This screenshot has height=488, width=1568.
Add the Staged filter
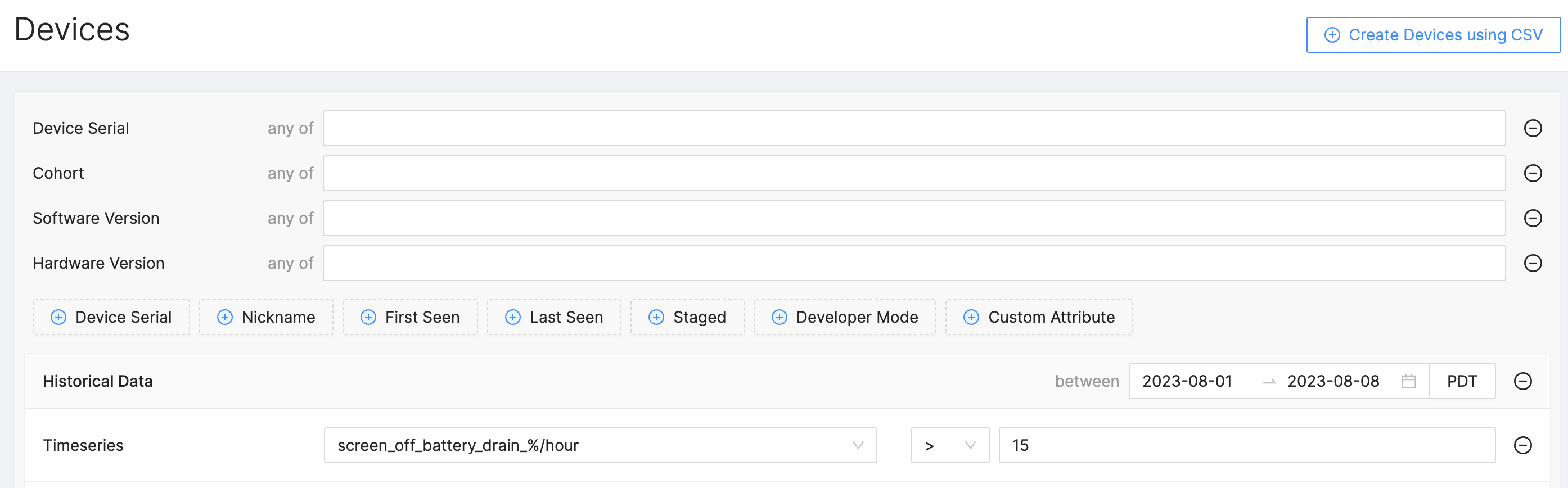coord(687,318)
